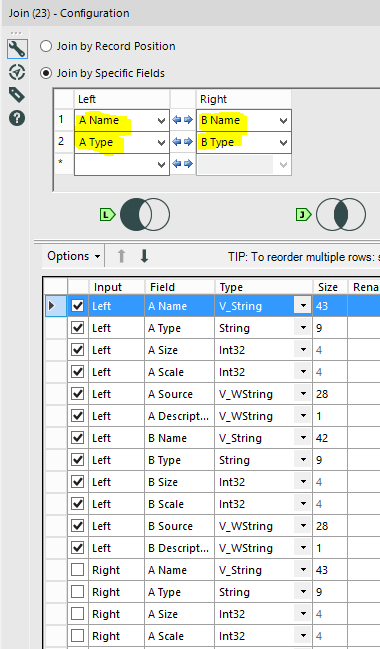This screenshot has width=380, height=649.
Task: Click the inner join Venn diagram
Action: pos(341,214)
